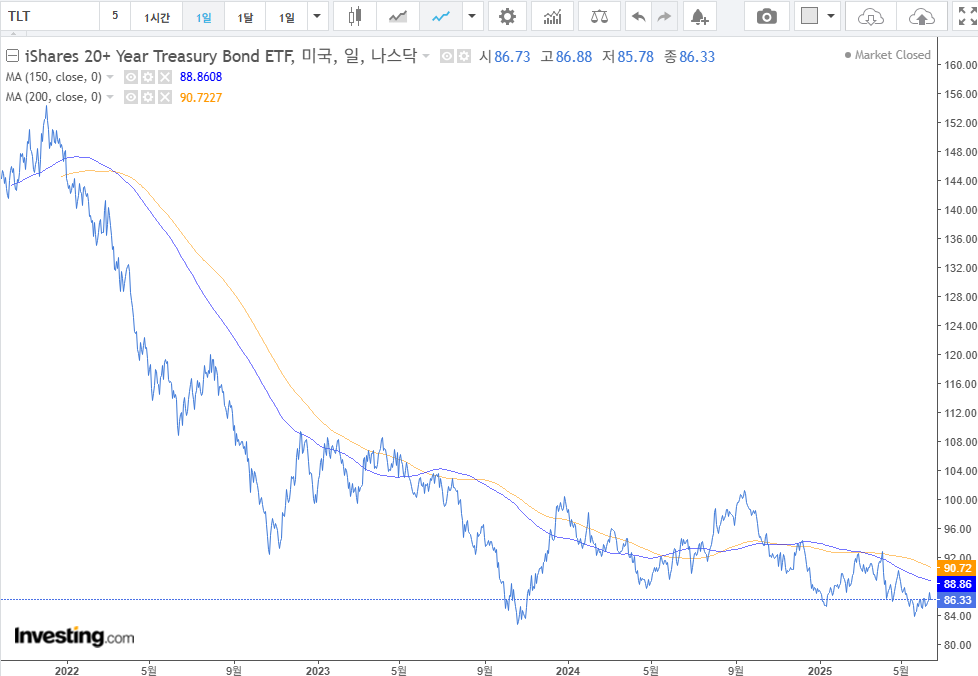The height and width of the screenshot is (676, 978).
Task: Open the chart style dropdown arrow
Action: (x=472, y=16)
